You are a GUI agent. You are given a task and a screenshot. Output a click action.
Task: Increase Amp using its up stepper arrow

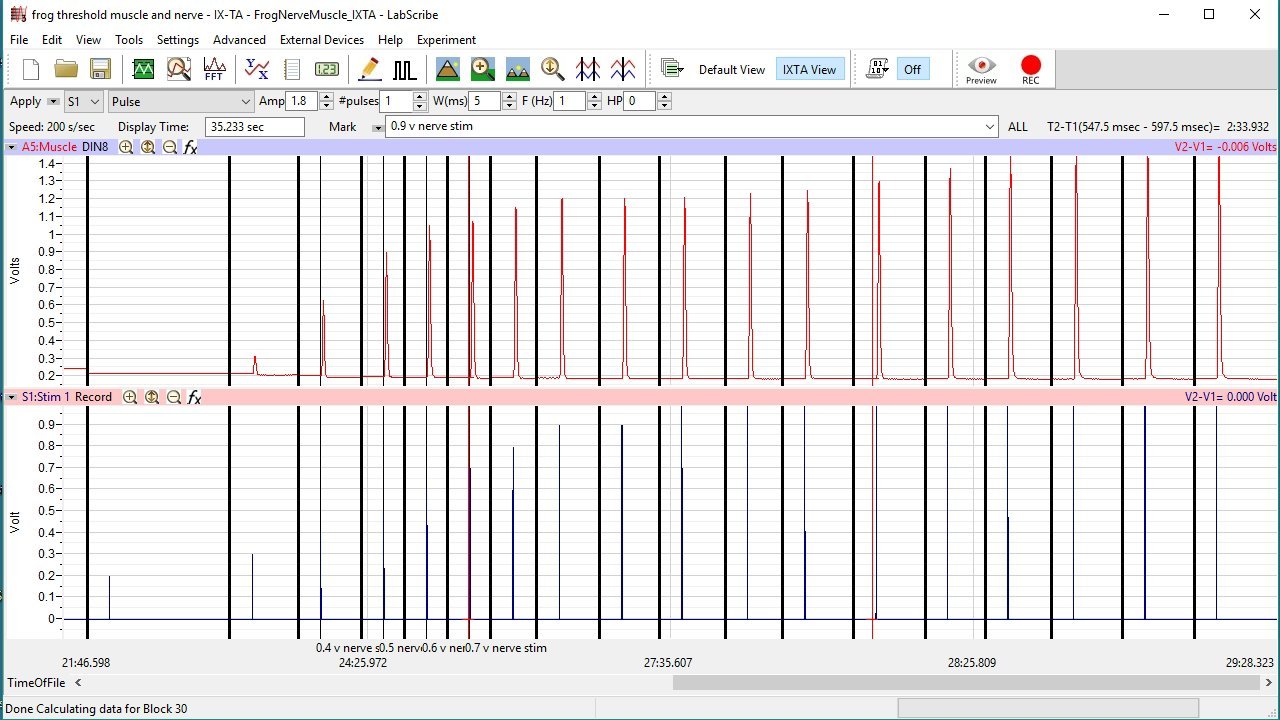(x=328, y=96)
